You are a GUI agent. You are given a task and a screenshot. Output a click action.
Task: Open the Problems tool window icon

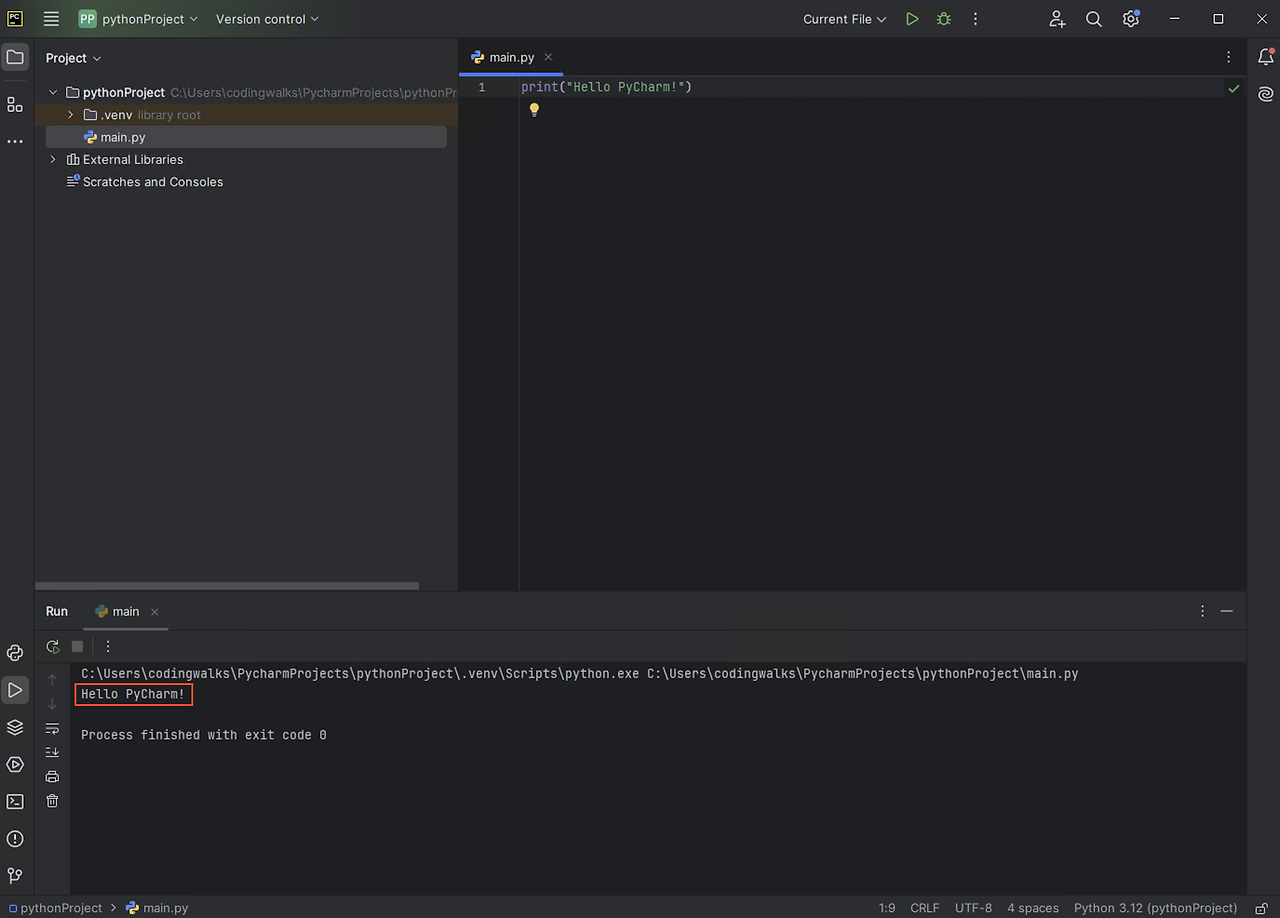[x=15, y=838]
